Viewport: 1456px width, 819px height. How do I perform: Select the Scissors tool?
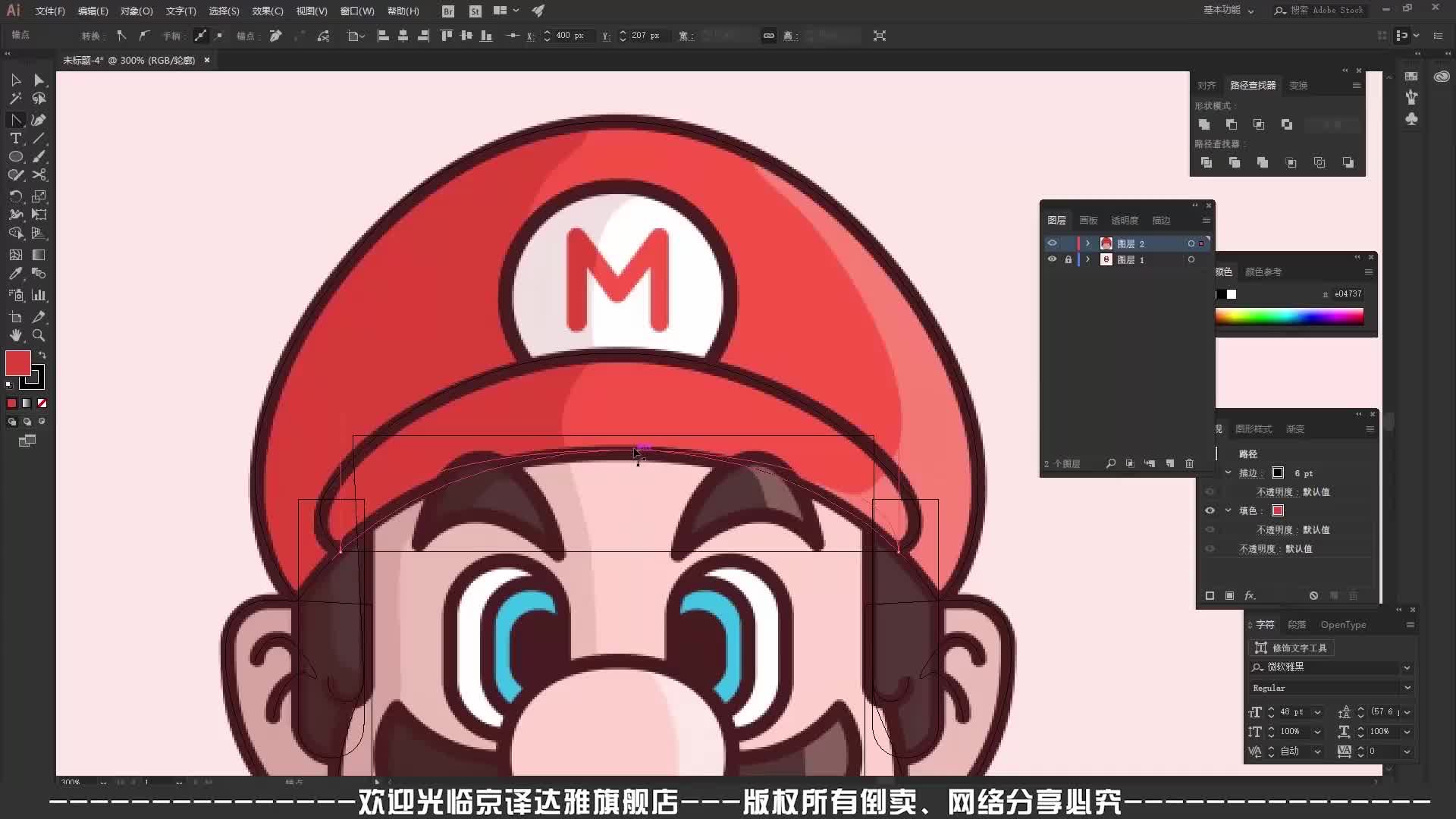[39, 175]
